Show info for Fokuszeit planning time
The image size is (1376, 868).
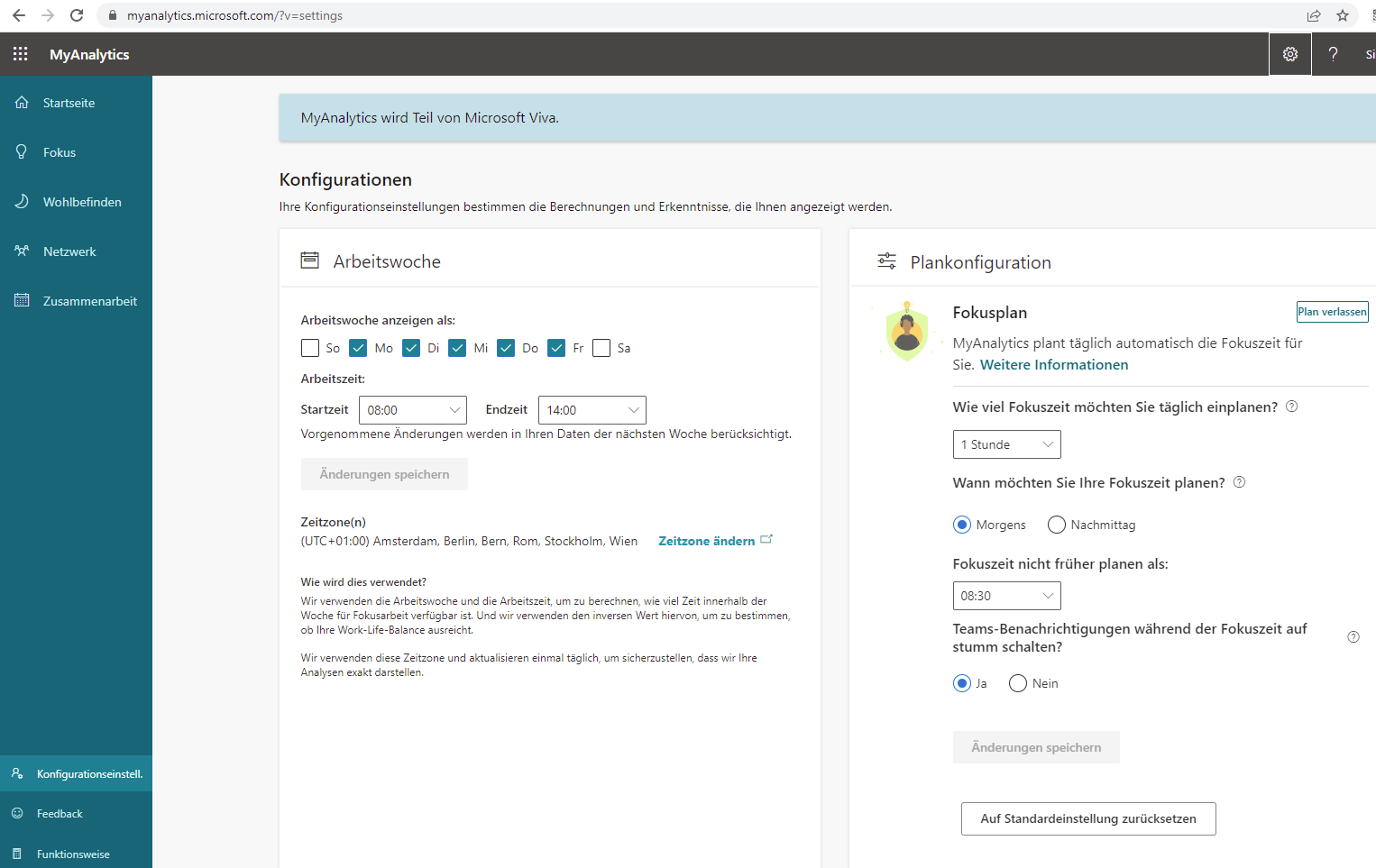1239,482
